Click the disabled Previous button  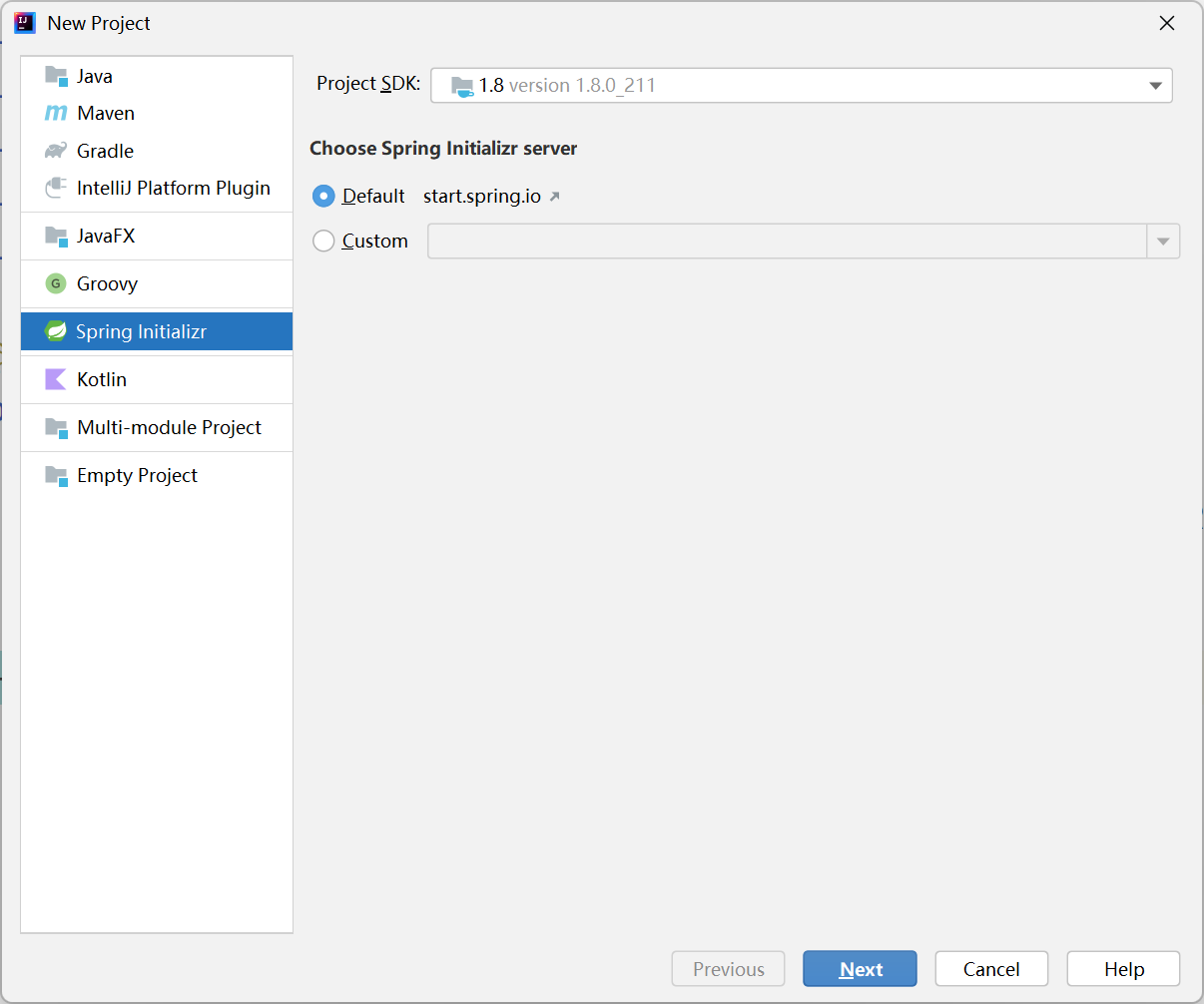[729, 969]
